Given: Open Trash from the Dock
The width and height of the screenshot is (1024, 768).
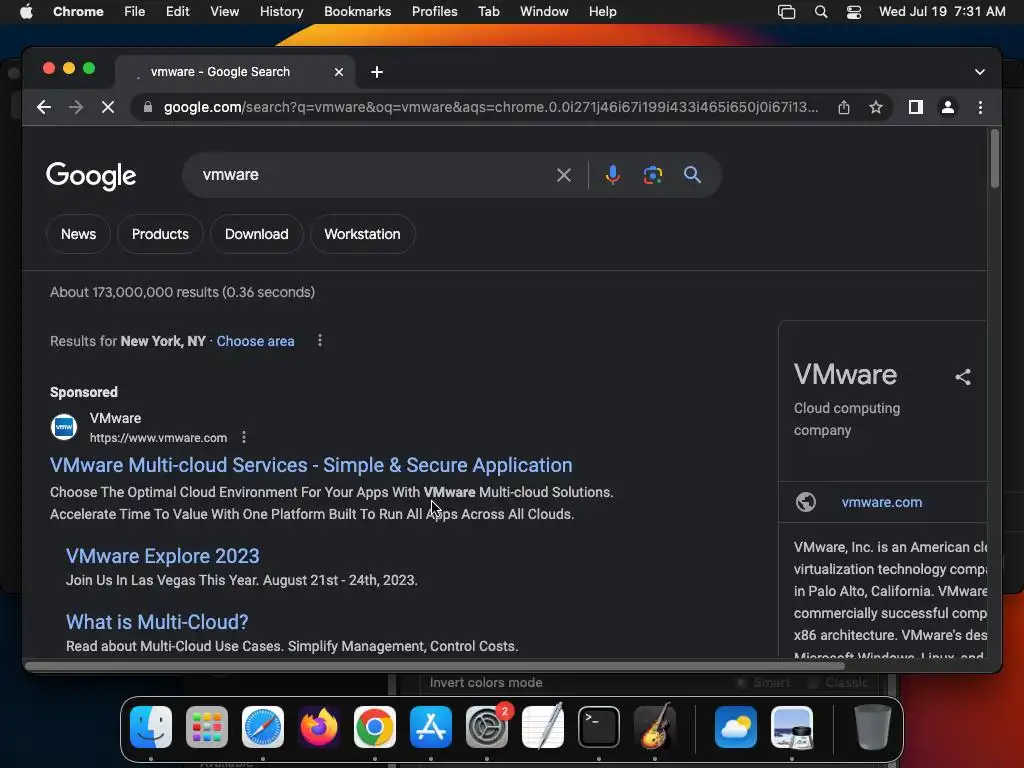Looking at the screenshot, I should pyautogui.click(x=872, y=727).
